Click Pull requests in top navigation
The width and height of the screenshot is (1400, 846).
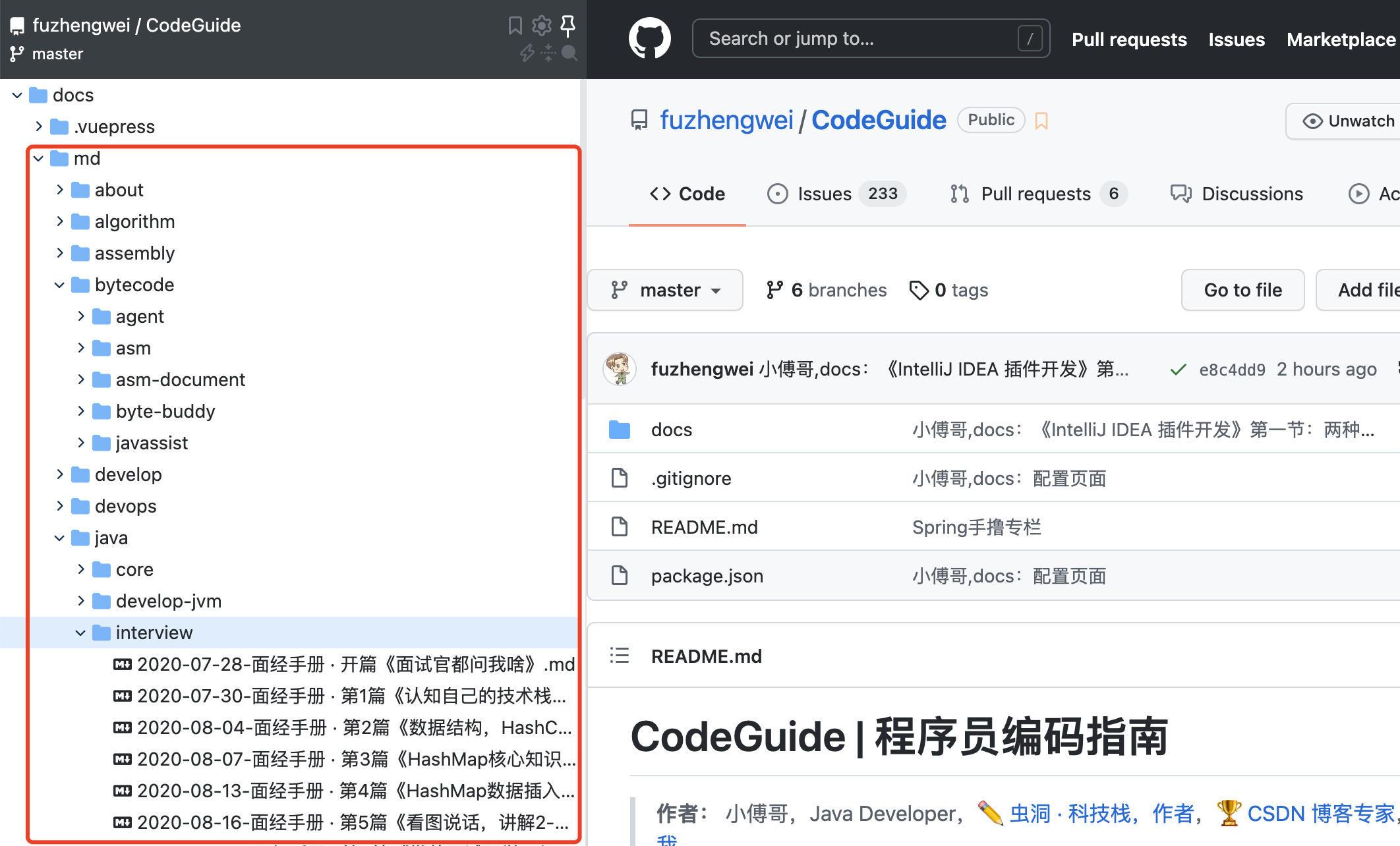tap(1129, 40)
